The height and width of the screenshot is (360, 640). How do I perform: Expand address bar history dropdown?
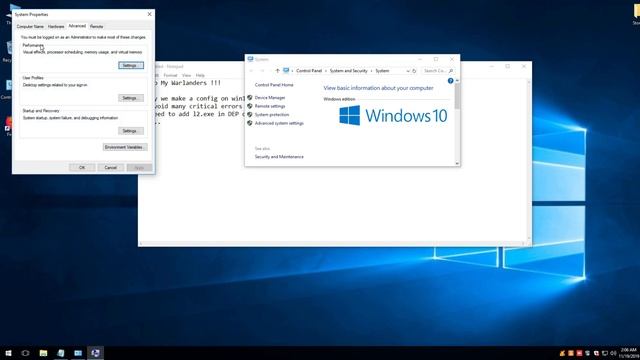coord(408,71)
